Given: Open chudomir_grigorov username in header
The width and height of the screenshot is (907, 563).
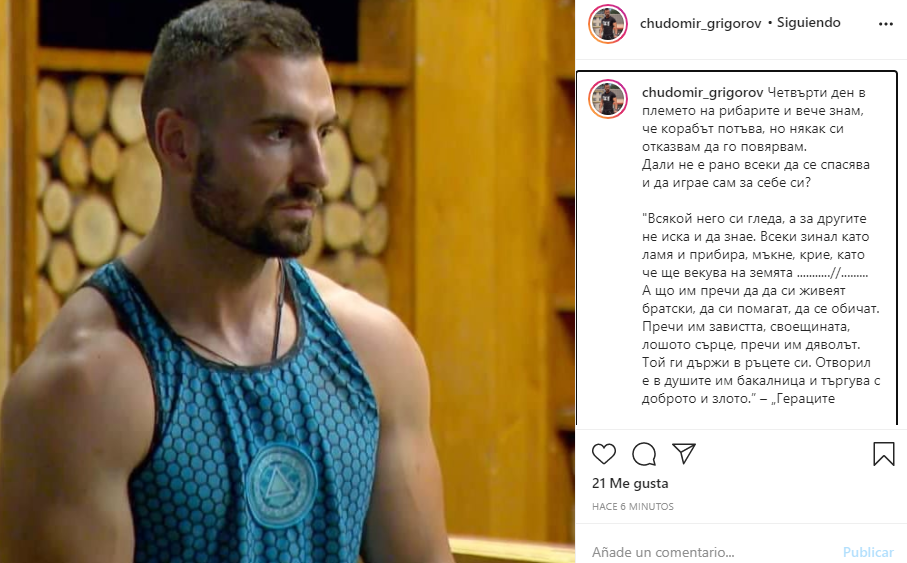Looking at the screenshot, I should coord(700,24).
